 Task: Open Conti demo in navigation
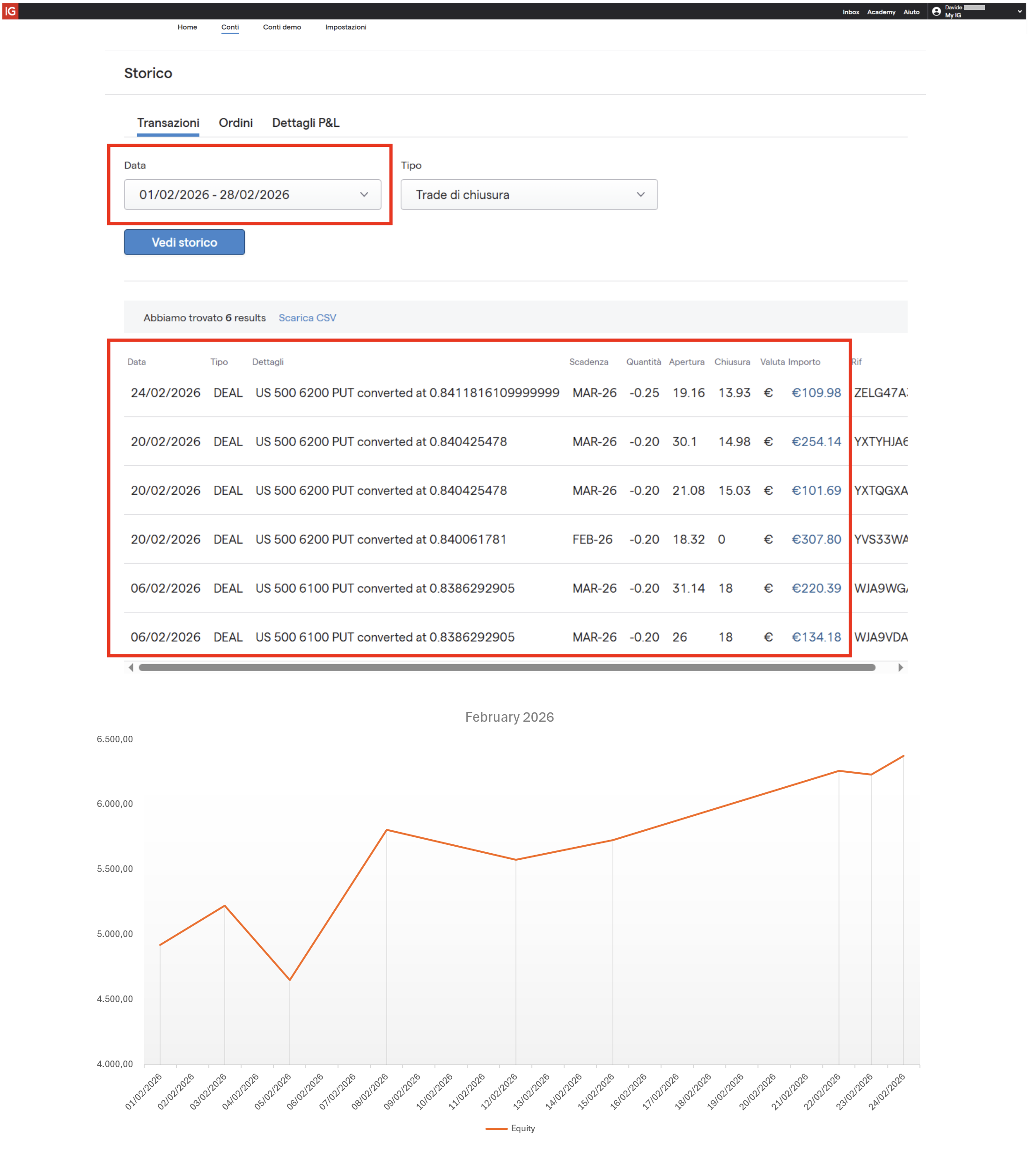(x=281, y=27)
